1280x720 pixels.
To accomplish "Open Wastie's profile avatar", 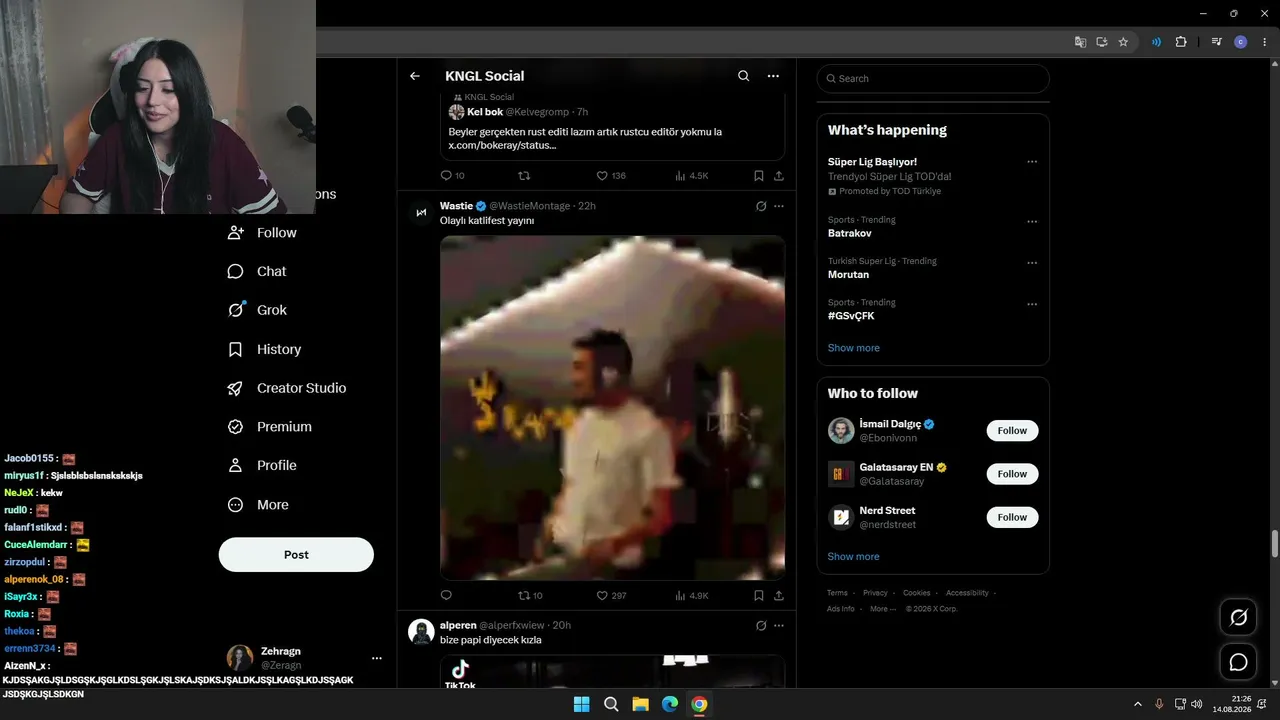I will [x=421, y=212].
